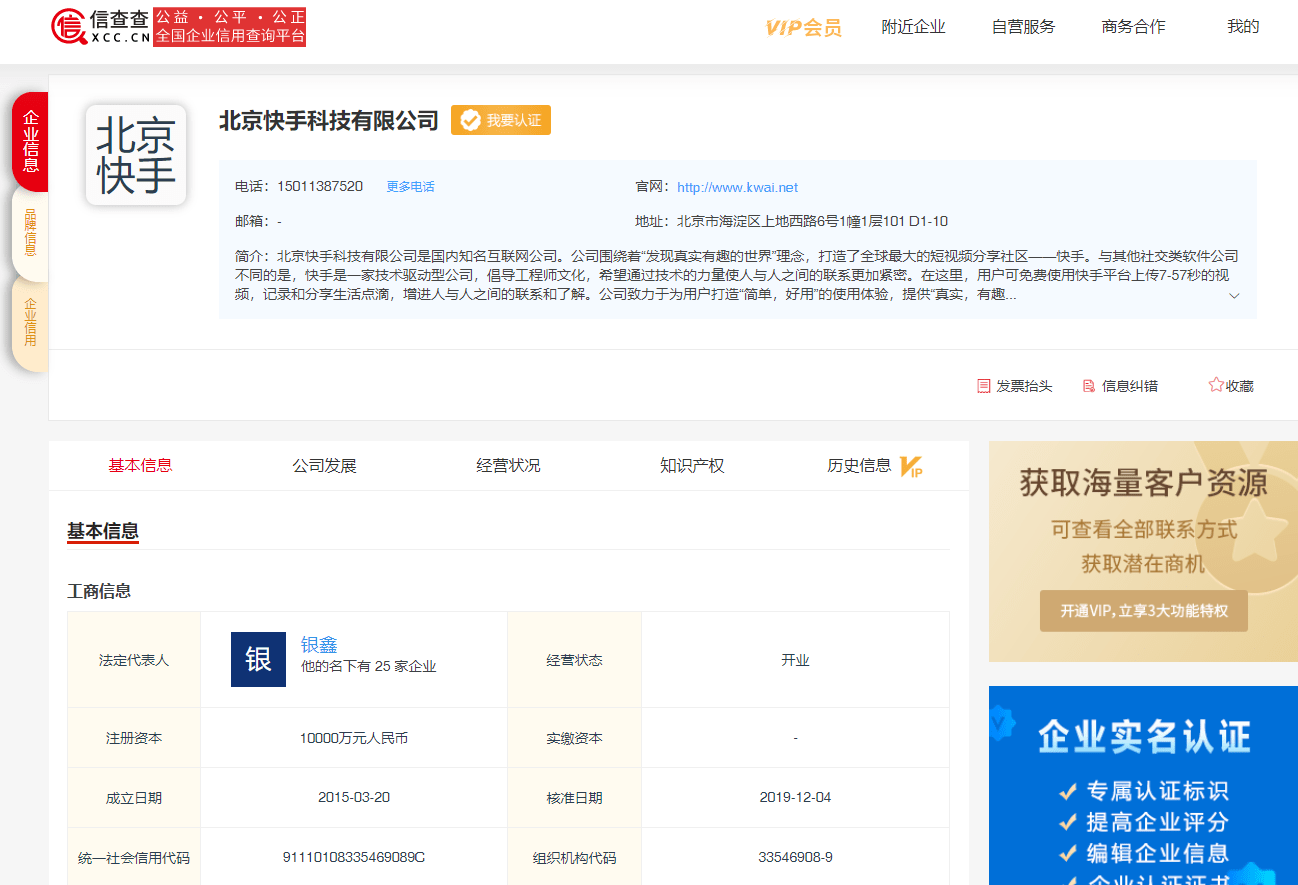Click the 我要认证 button
1298x885 pixels.
pos(500,121)
